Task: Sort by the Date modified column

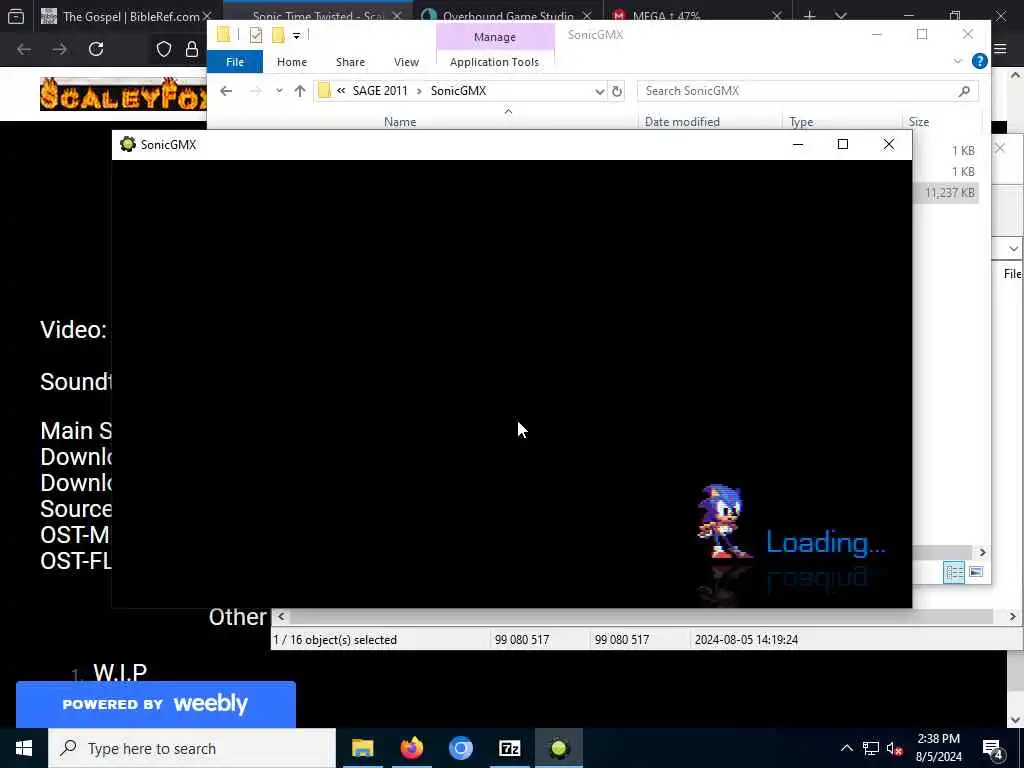Action: pos(682,121)
